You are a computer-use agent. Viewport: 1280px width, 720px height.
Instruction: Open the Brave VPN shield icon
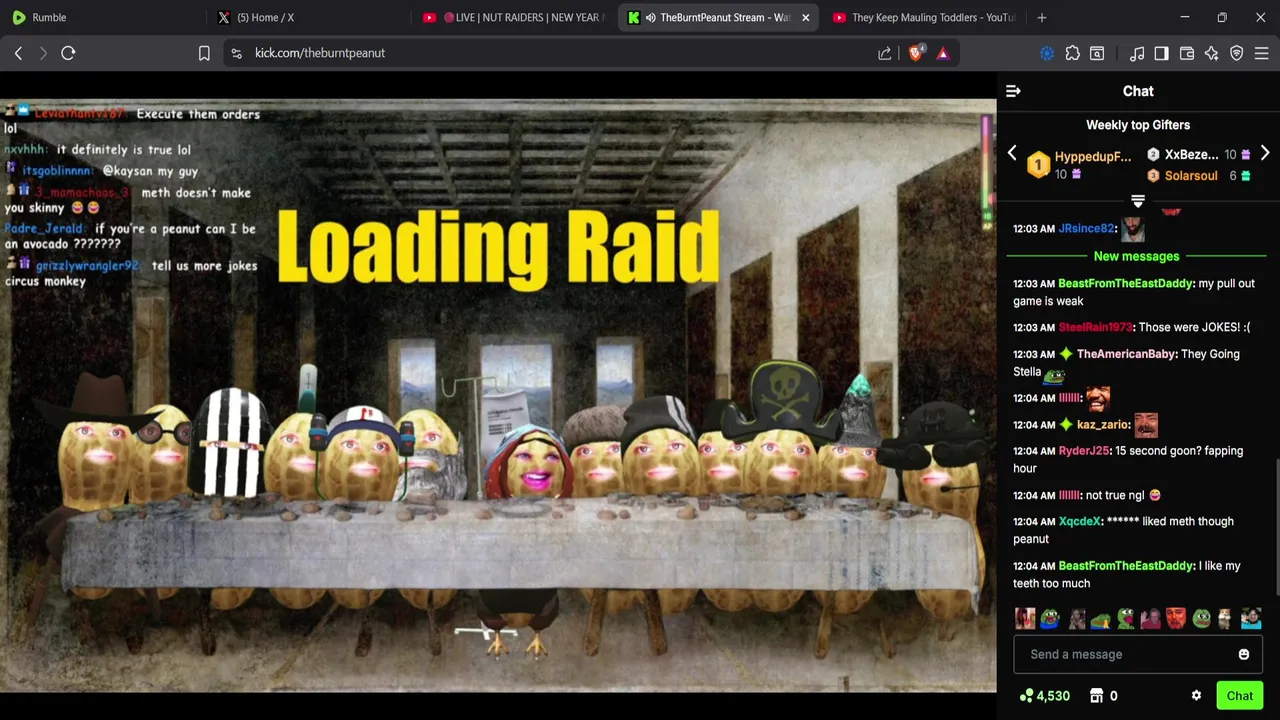1237,53
